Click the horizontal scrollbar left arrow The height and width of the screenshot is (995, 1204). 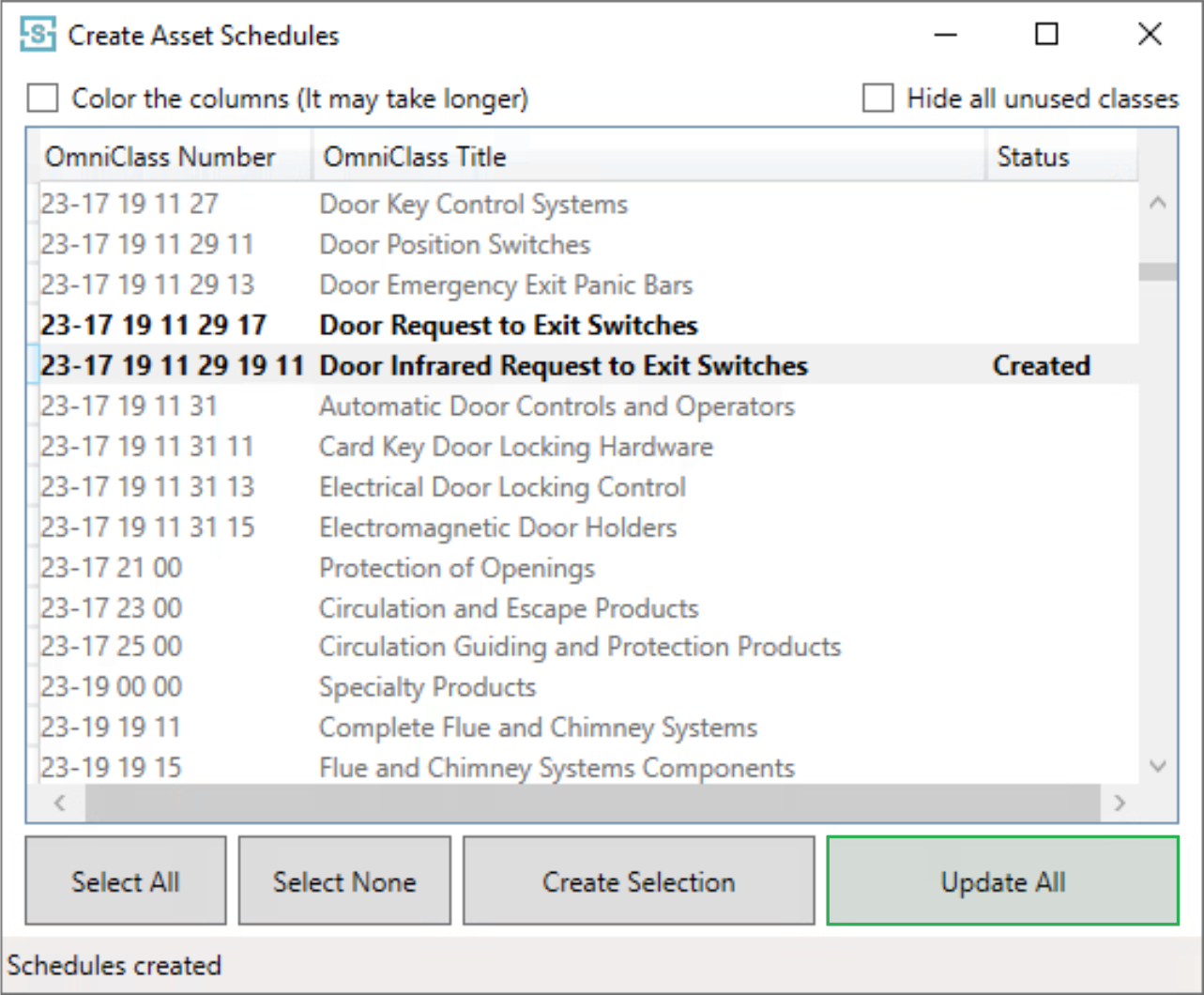pyautogui.click(x=60, y=803)
